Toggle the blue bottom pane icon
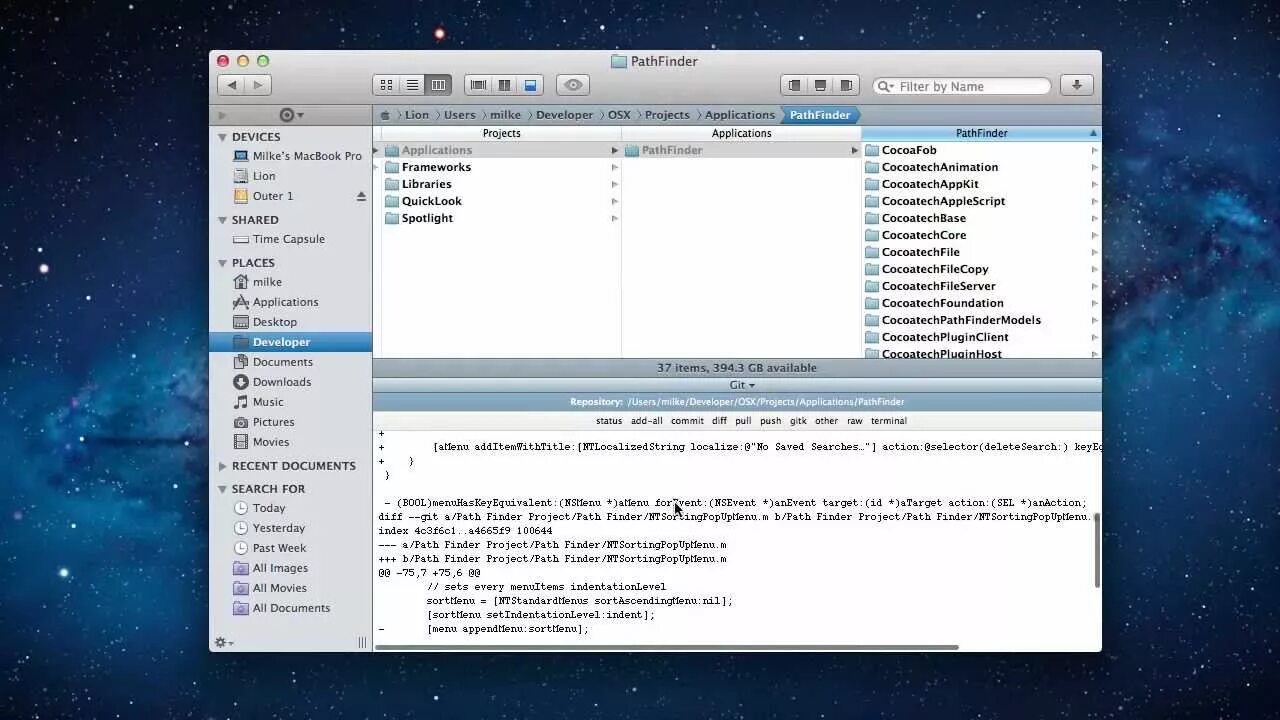 530,86
